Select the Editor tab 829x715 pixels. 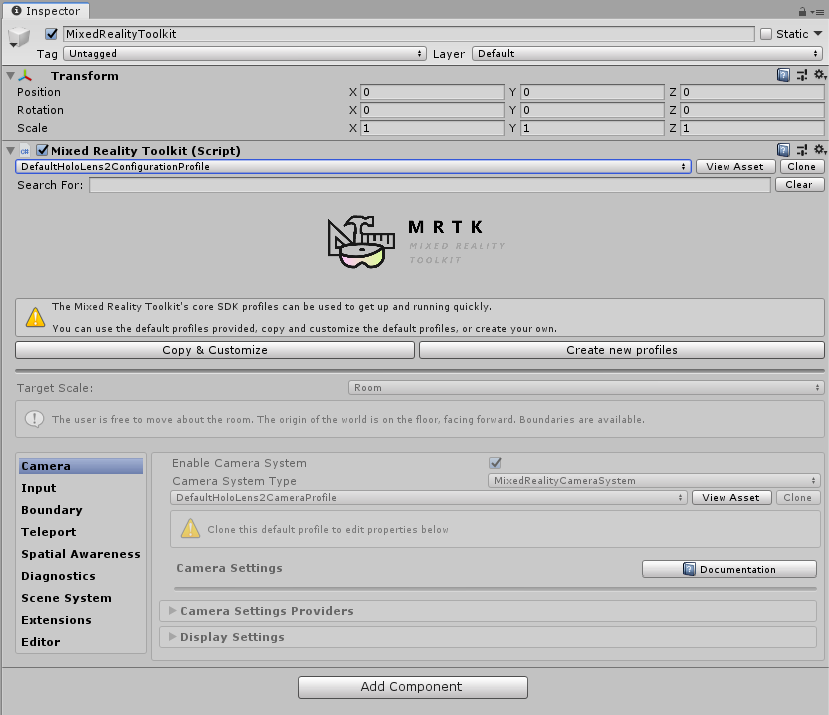81,642
